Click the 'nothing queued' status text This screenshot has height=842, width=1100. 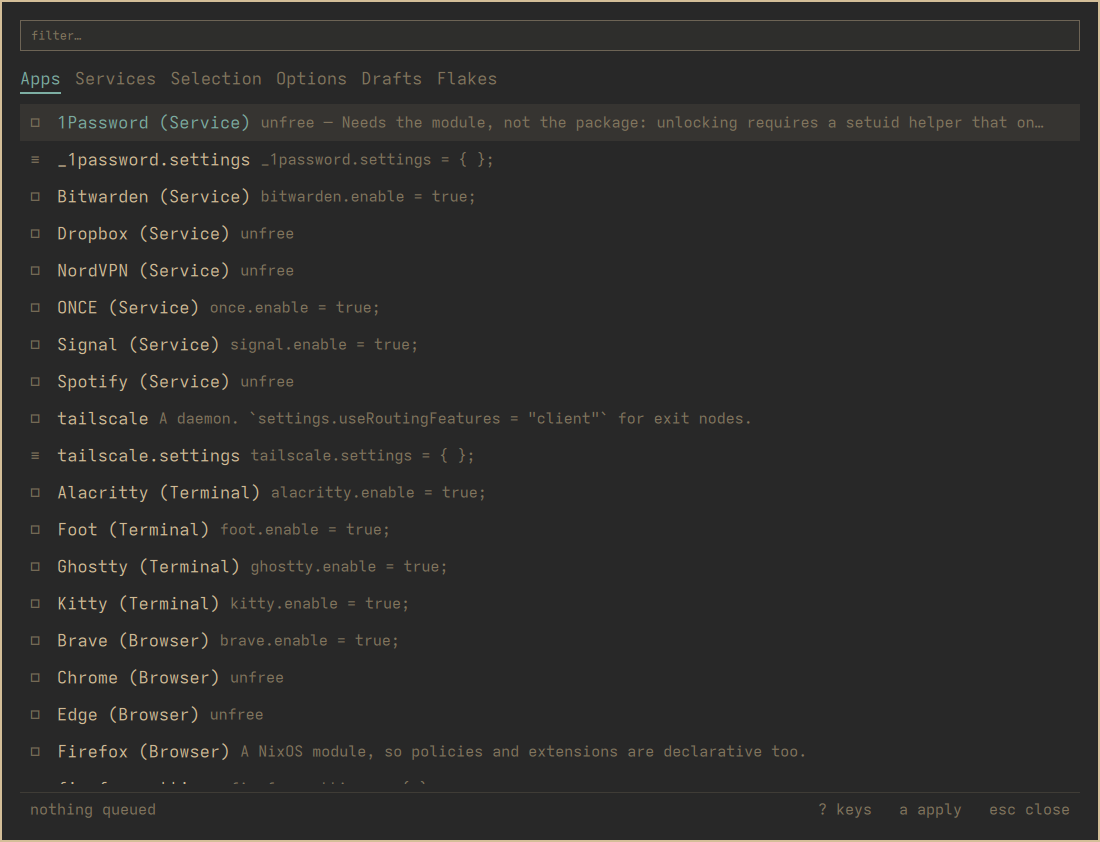pos(93,810)
